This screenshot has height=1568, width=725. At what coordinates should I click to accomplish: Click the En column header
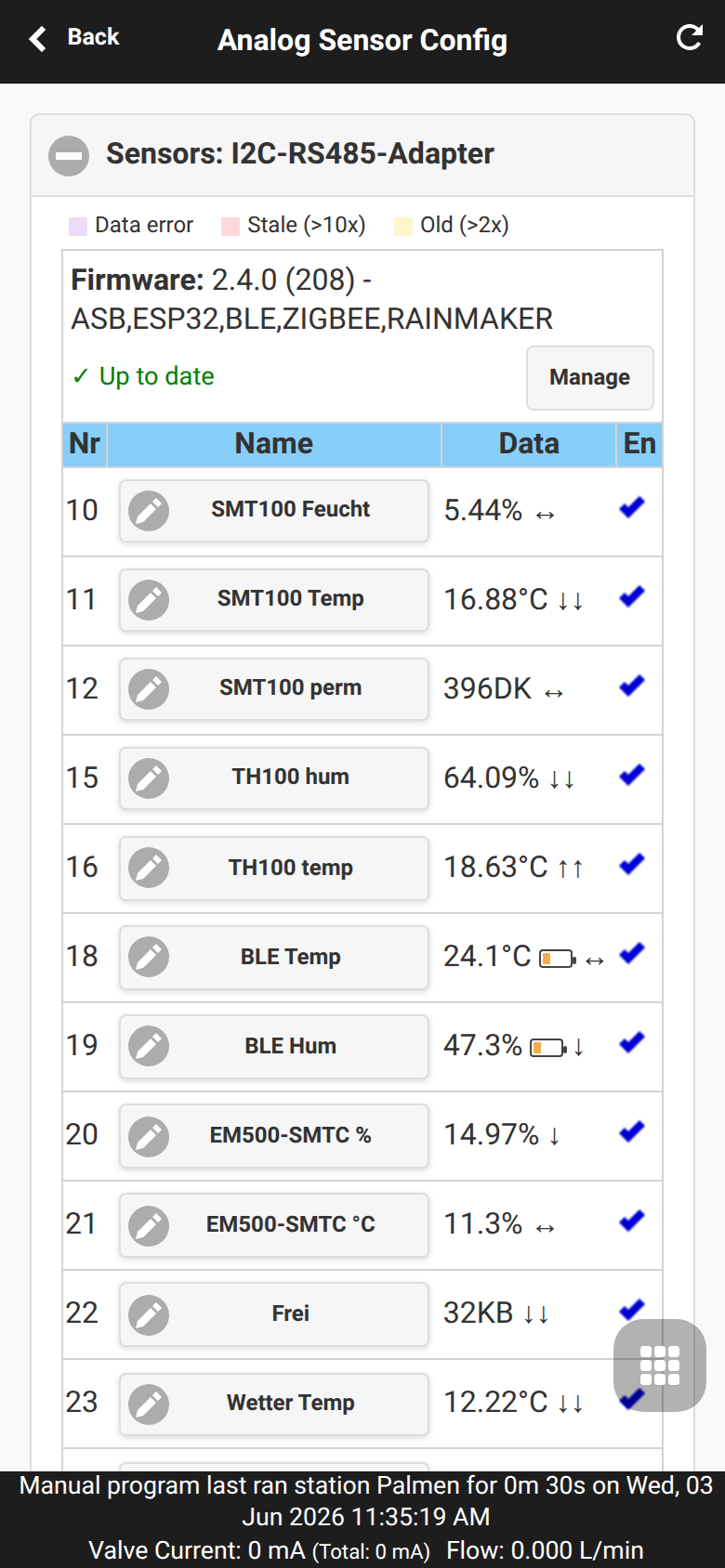click(639, 444)
